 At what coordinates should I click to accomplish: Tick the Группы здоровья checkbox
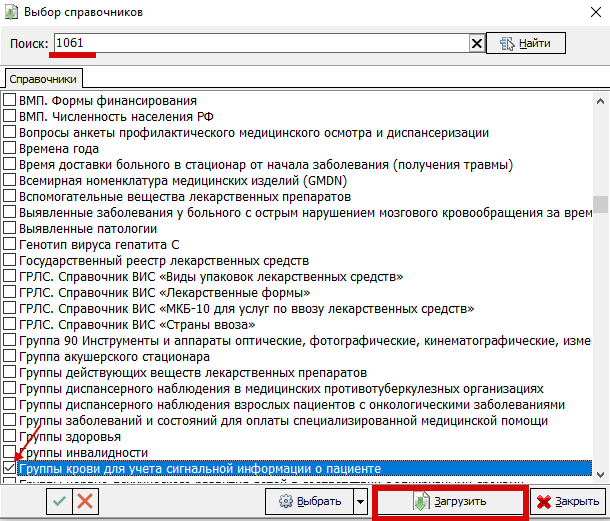pos(10,437)
